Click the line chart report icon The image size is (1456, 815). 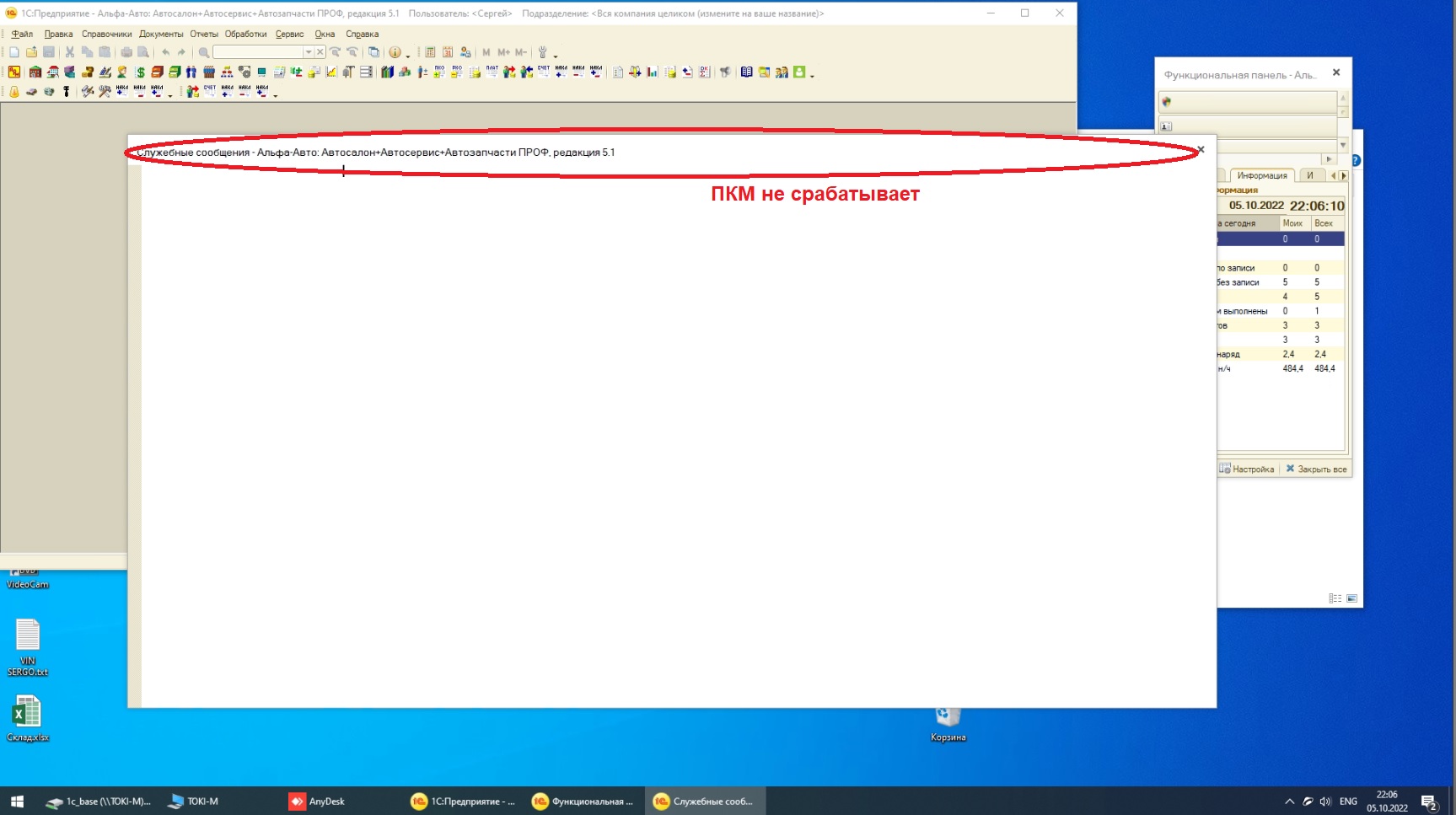coord(331,72)
